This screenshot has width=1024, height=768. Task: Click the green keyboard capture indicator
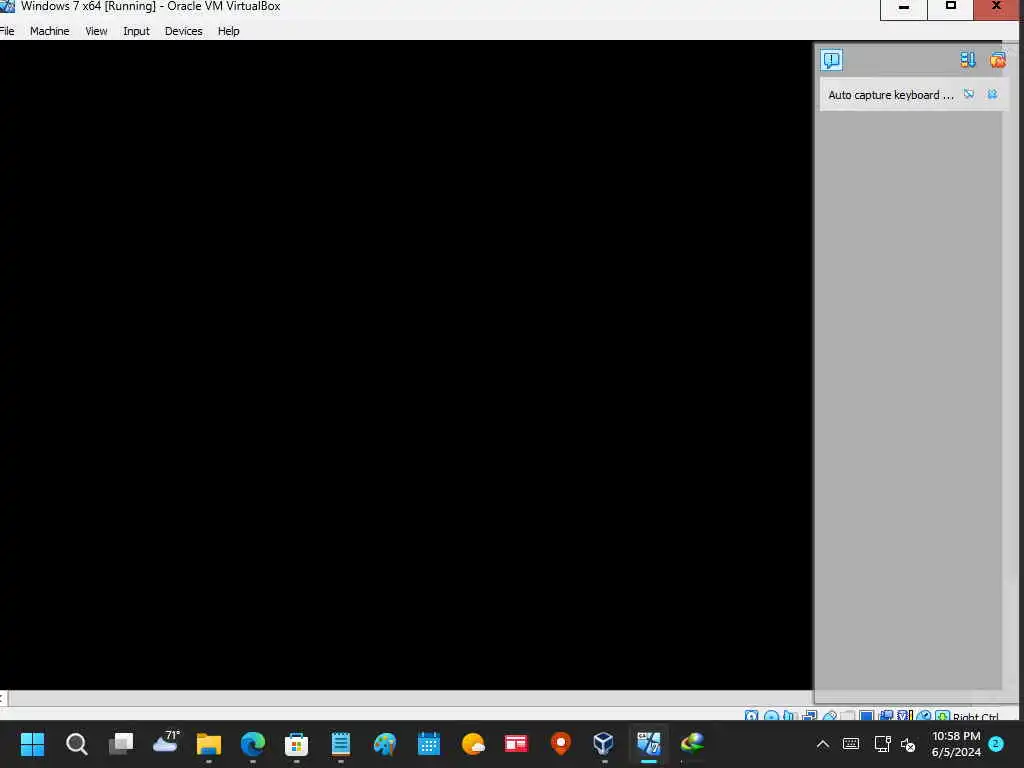pyautogui.click(x=942, y=716)
